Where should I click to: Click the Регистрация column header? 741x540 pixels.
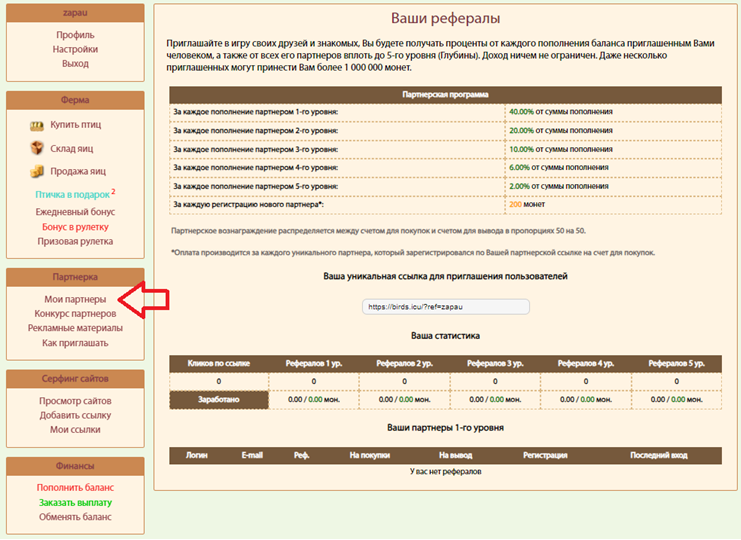point(545,455)
